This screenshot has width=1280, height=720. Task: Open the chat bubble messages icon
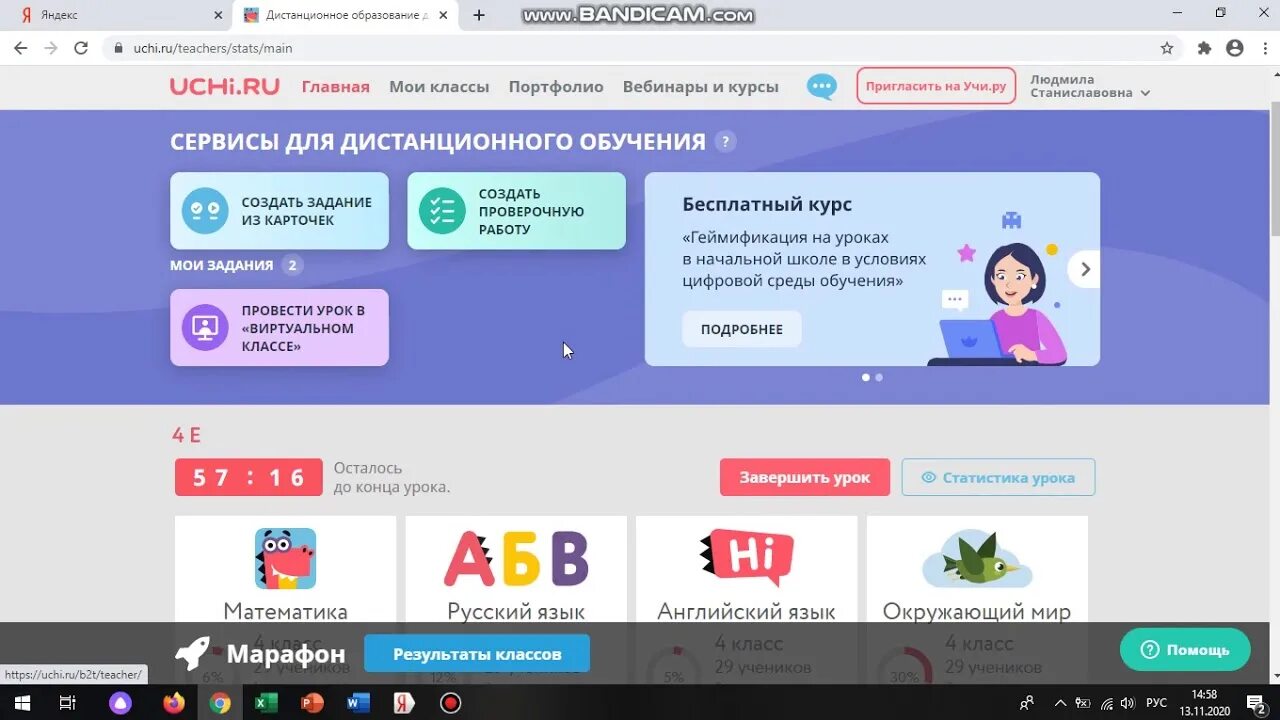click(822, 87)
